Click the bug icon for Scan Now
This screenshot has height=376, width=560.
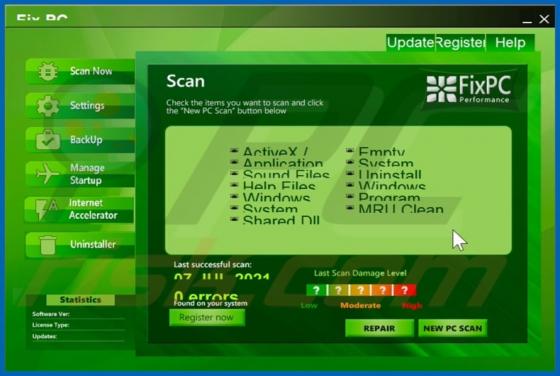[x=48, y=71]
